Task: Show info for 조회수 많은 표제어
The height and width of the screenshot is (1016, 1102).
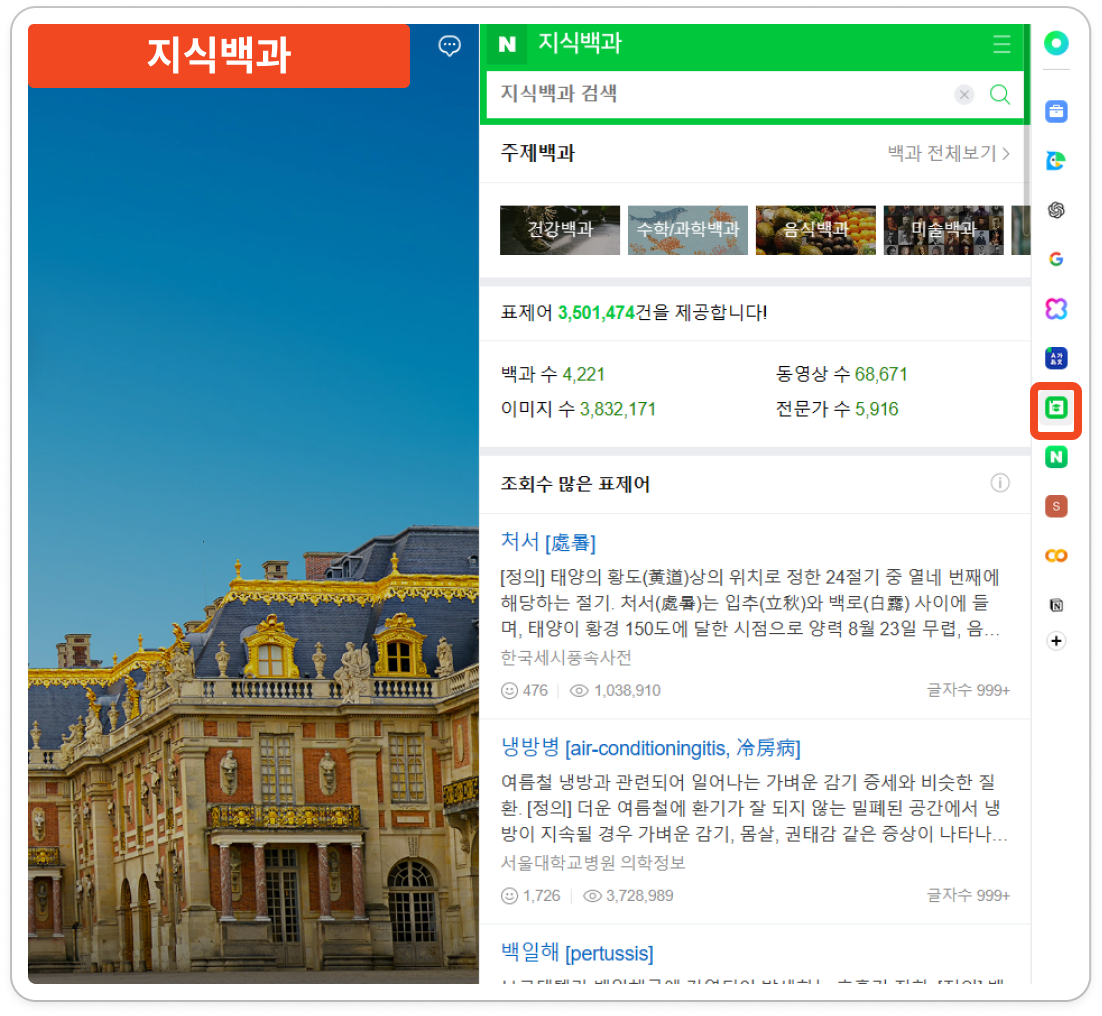Action: click(999, 483)
